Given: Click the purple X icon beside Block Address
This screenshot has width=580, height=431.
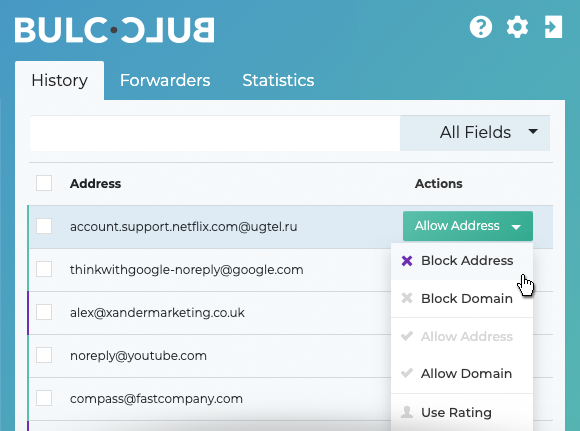Looking at the screenshot, I should tap(407, 261).
